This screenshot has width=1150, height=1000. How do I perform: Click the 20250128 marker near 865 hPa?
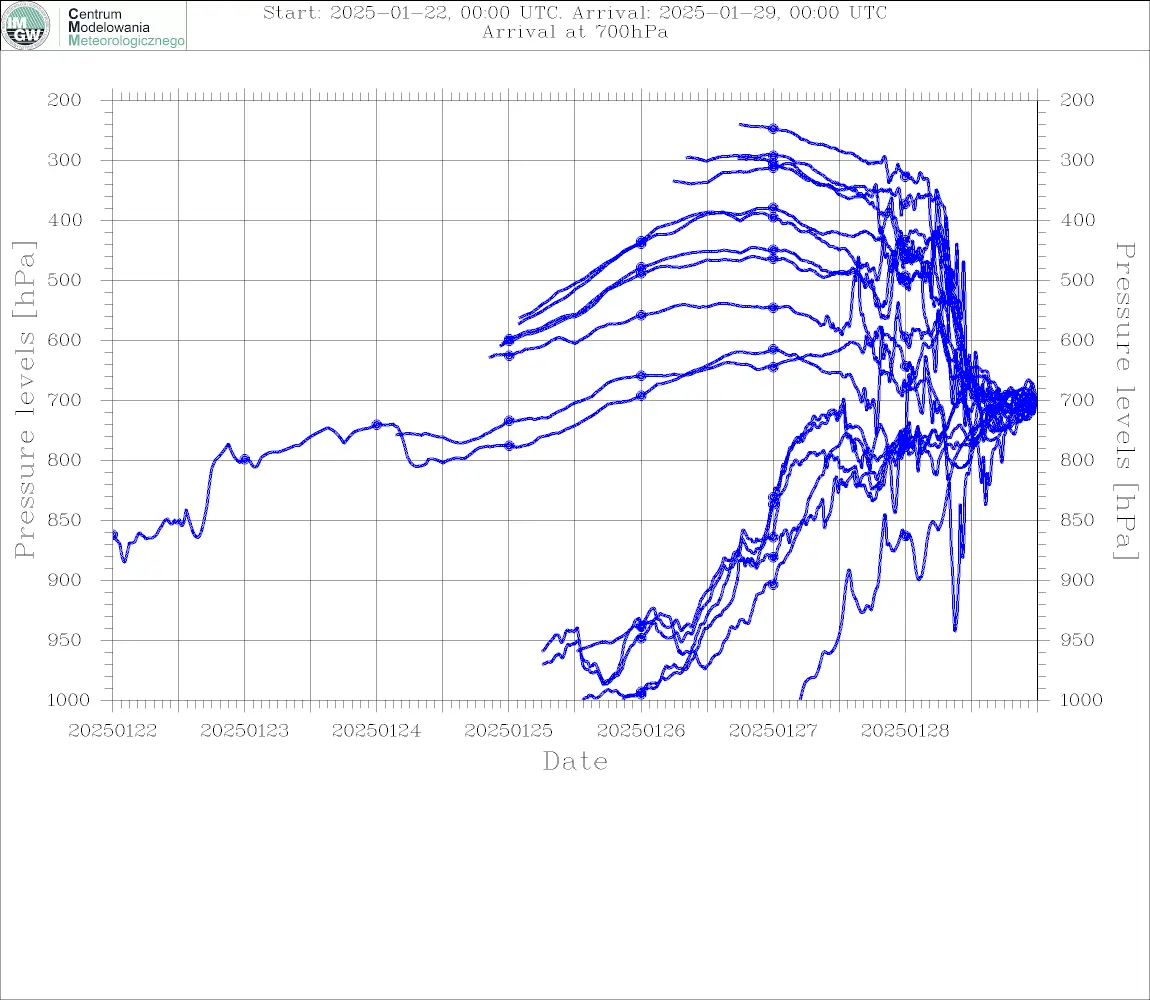(906, 536)
